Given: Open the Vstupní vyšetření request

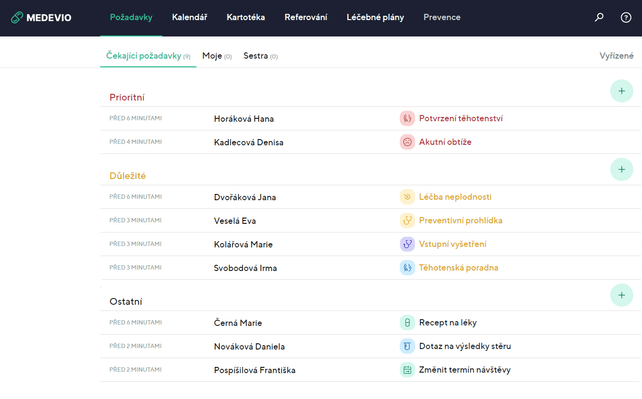Looking at the screenshot, I should (452, 244).
